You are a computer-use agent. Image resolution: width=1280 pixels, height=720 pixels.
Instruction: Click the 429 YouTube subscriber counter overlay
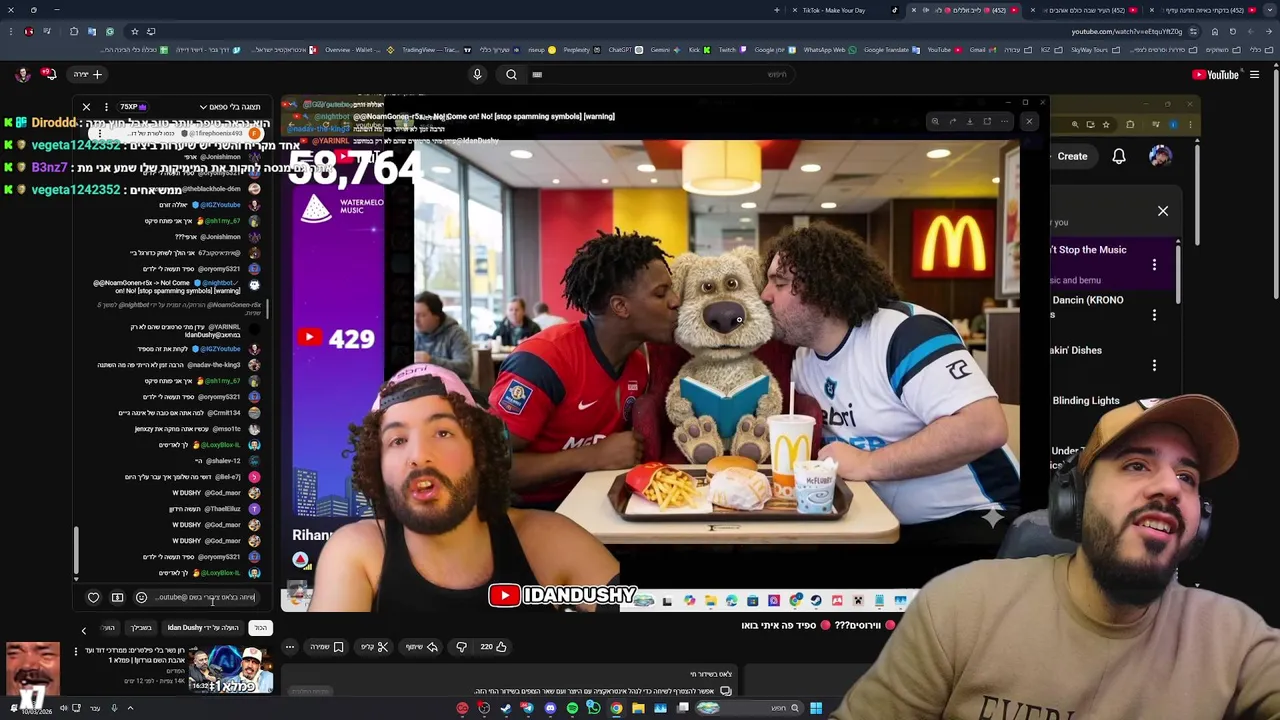tap(337, 338)
